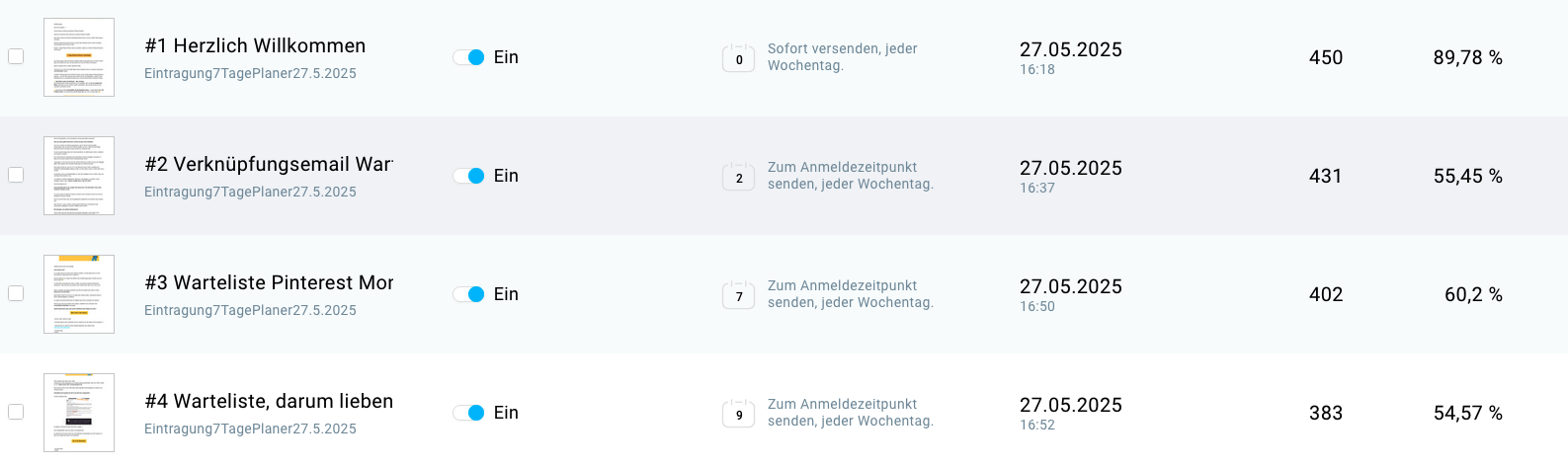
Task: Select checkbox for #1 Herzlich Willkommen
Action: [16, 56]
